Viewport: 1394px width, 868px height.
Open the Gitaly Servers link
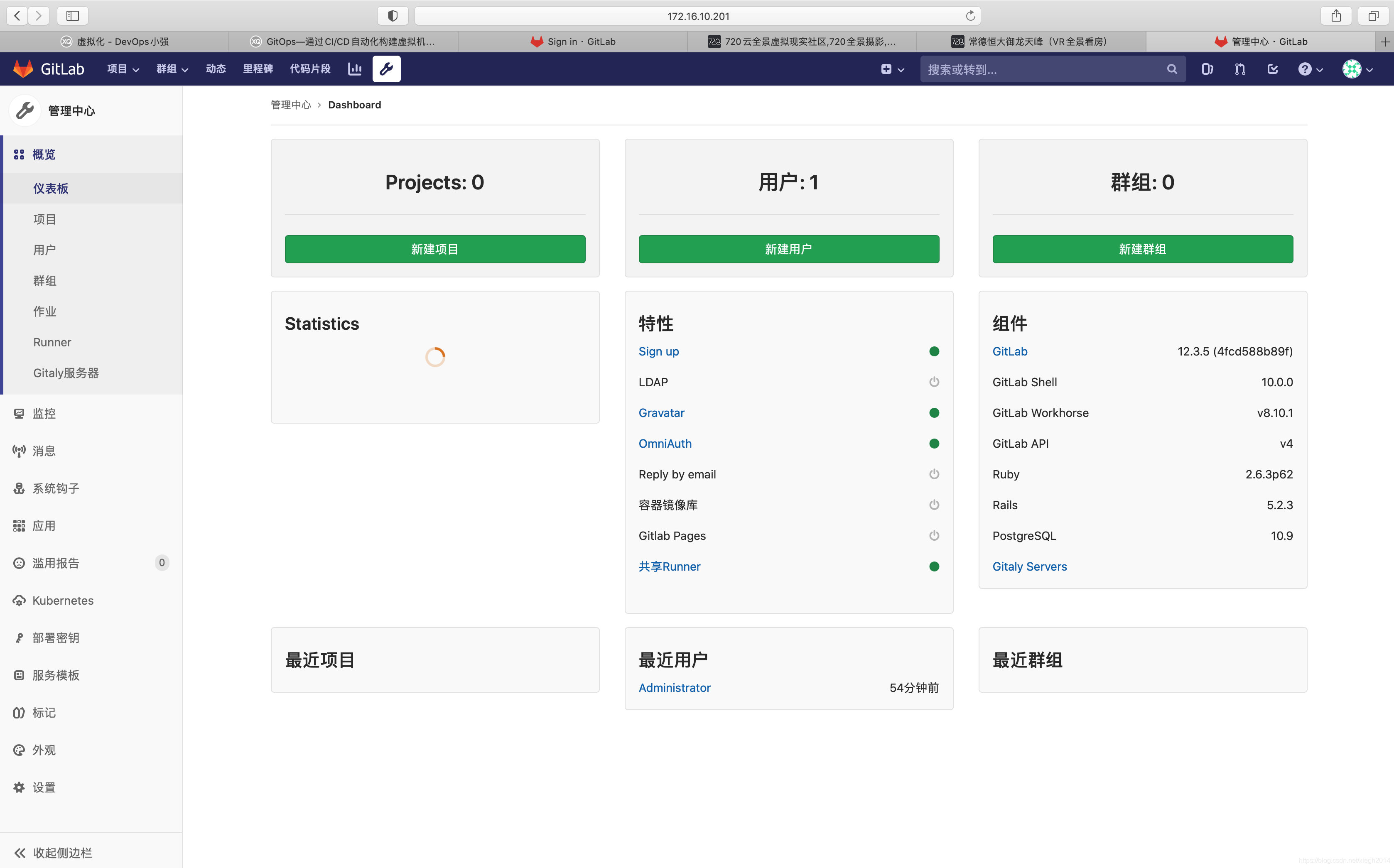click(x=1029, y=566)
